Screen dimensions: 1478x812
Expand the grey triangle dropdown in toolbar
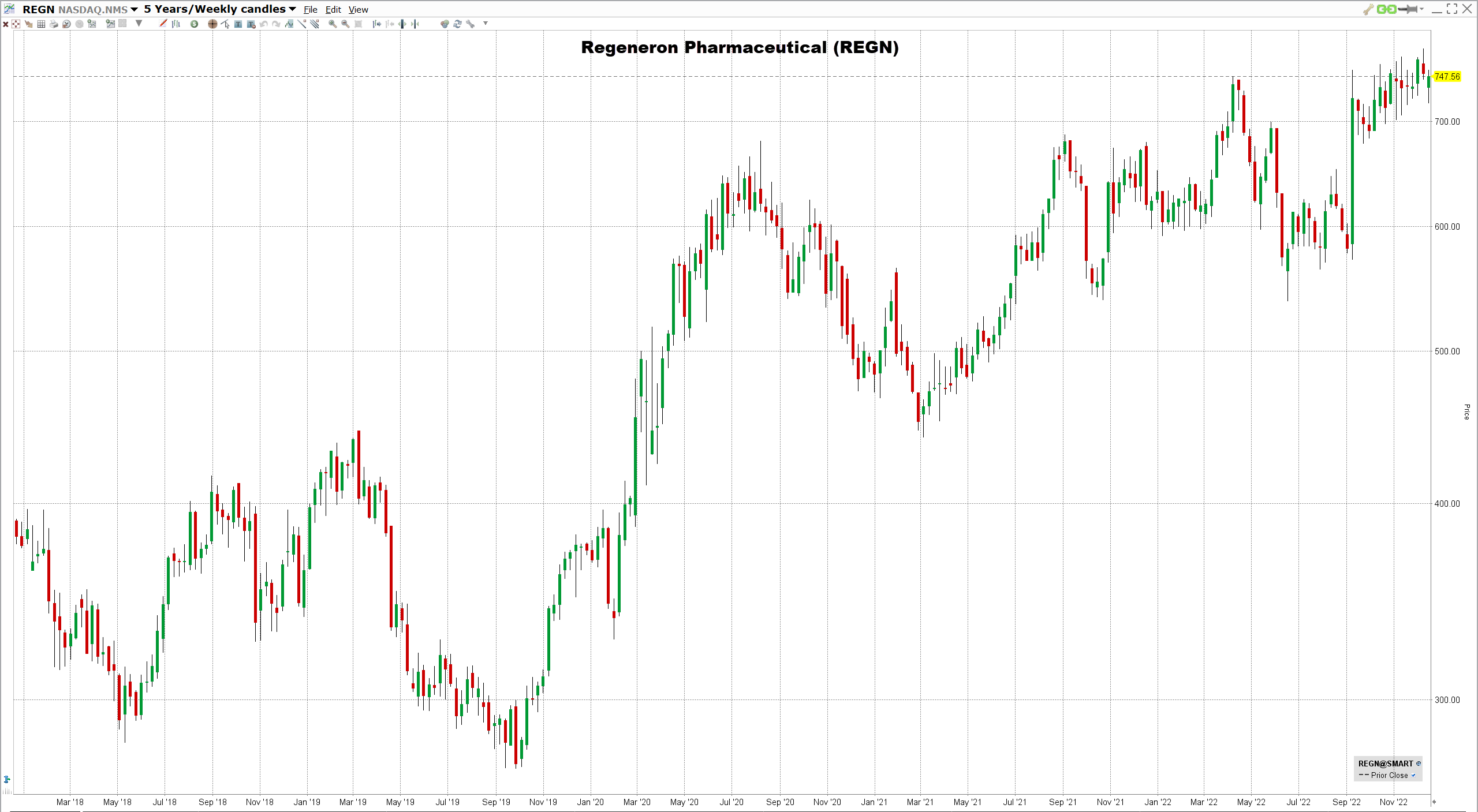[139, 23]
